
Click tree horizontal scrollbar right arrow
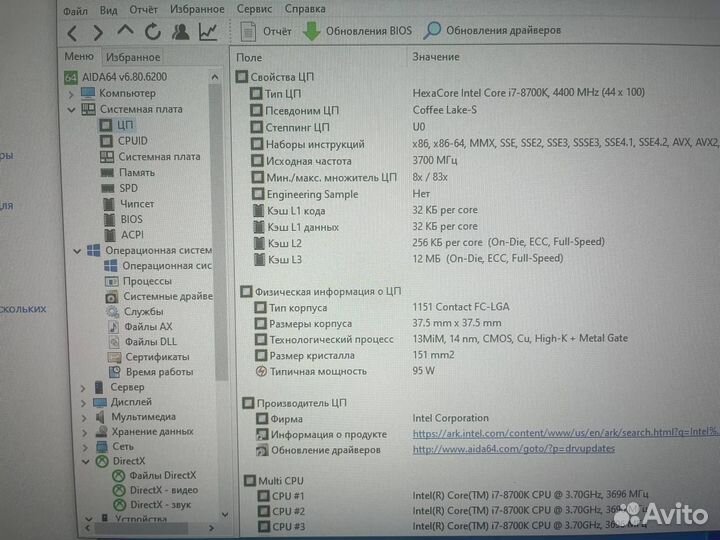[x=211, y=529]
